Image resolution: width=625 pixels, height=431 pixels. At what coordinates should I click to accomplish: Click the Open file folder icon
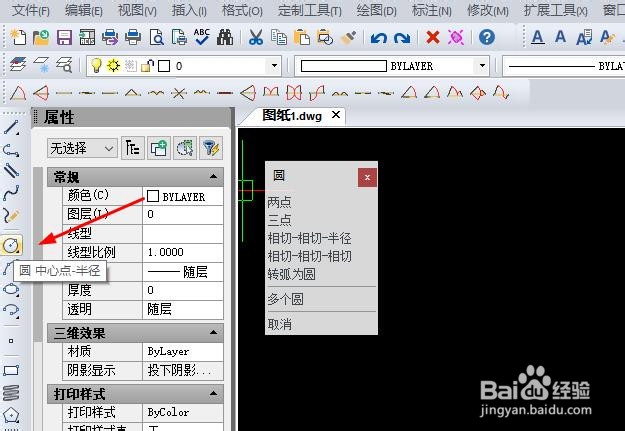tap(41, 37)
